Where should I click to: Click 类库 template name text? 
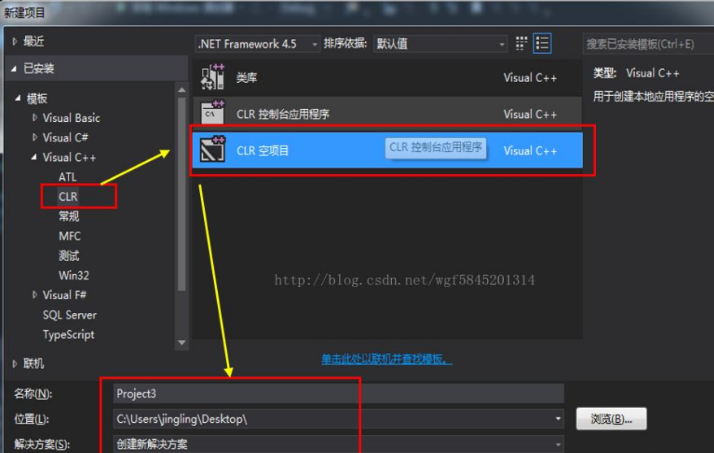[x=246, y=78]
